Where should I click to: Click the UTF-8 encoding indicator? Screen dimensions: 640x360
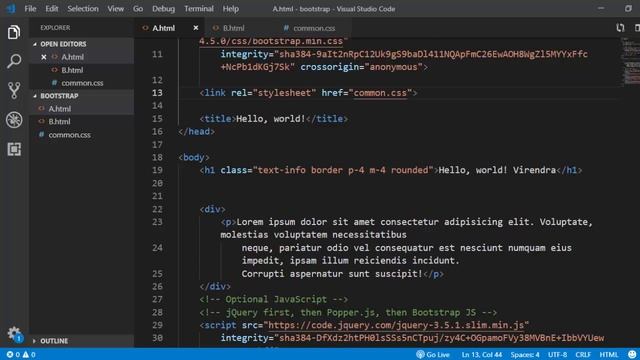(557, 354)
